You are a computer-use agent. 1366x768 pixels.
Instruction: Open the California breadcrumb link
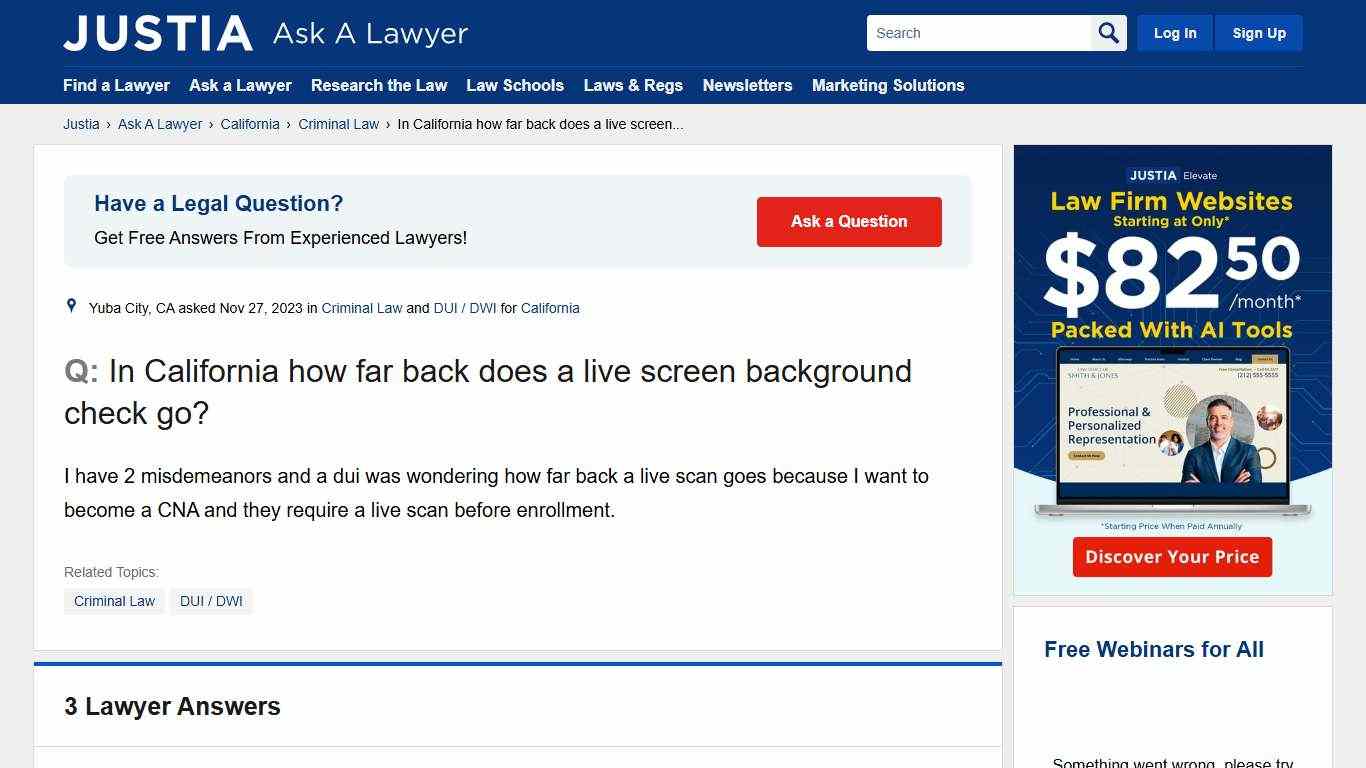pos(250,124)
